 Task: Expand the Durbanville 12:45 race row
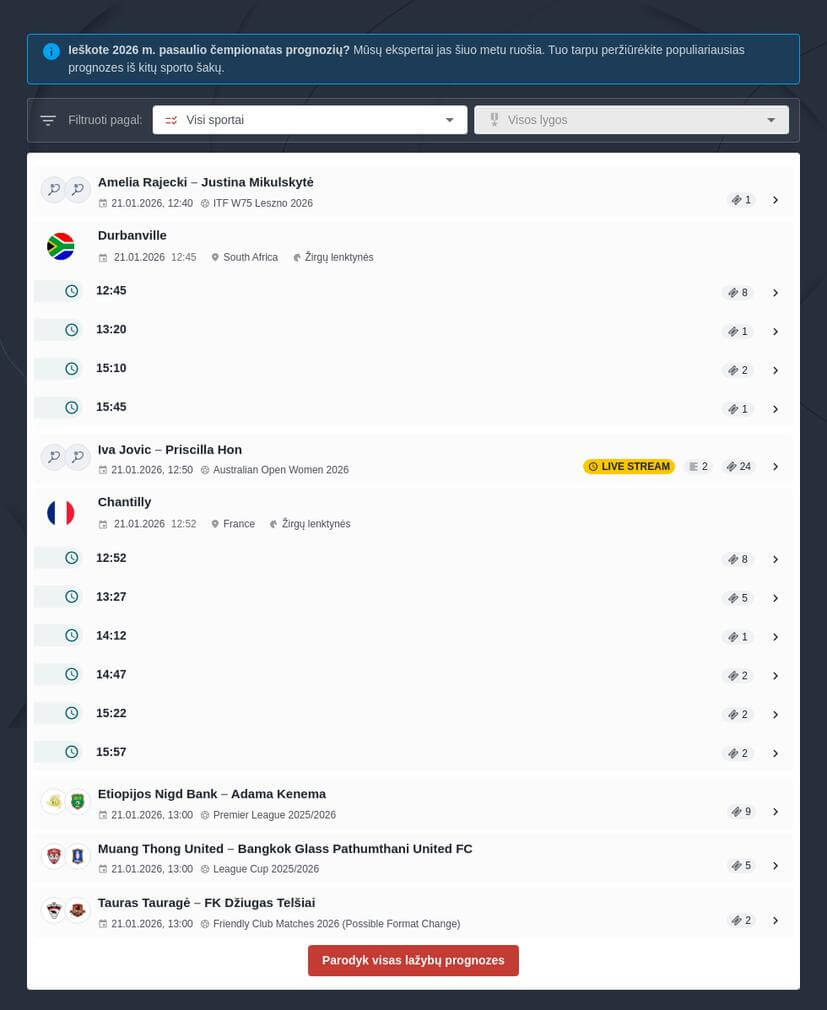click(775, 293)
